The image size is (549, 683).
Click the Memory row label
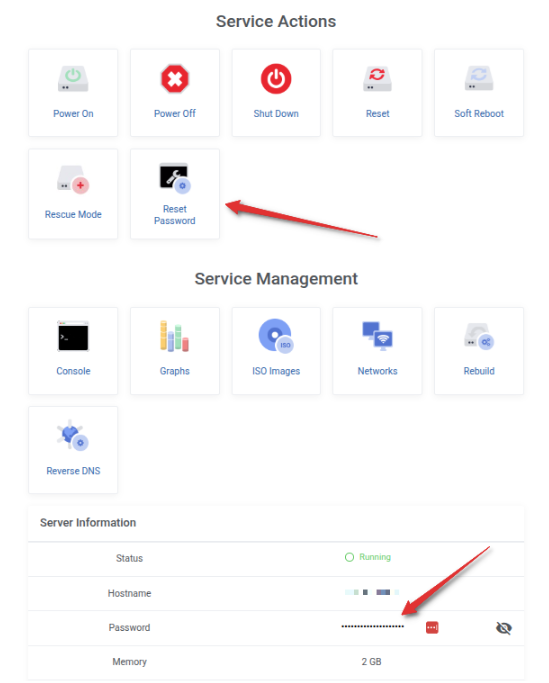(129, 662)
